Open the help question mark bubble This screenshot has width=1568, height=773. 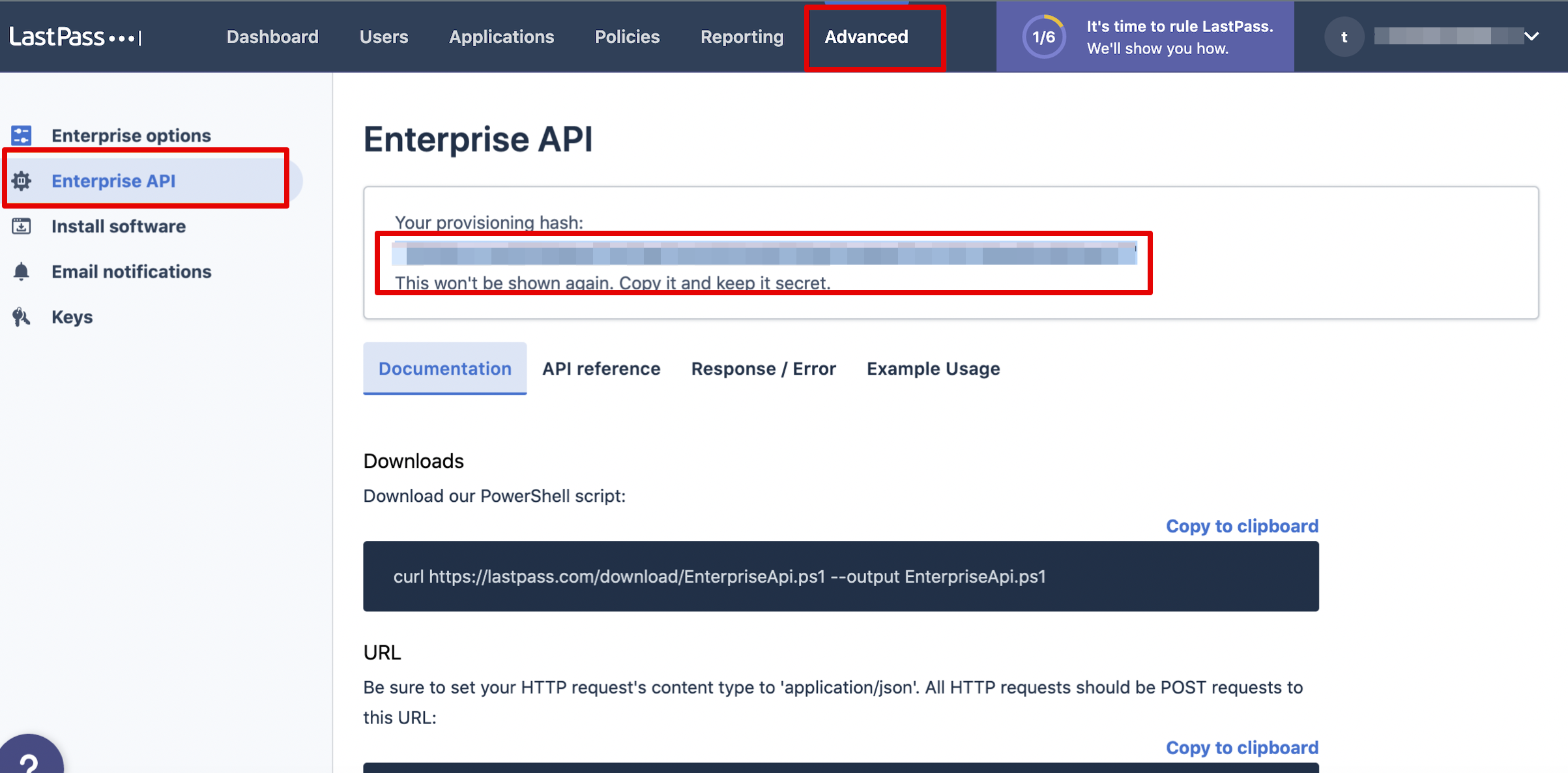pos(29,760)
